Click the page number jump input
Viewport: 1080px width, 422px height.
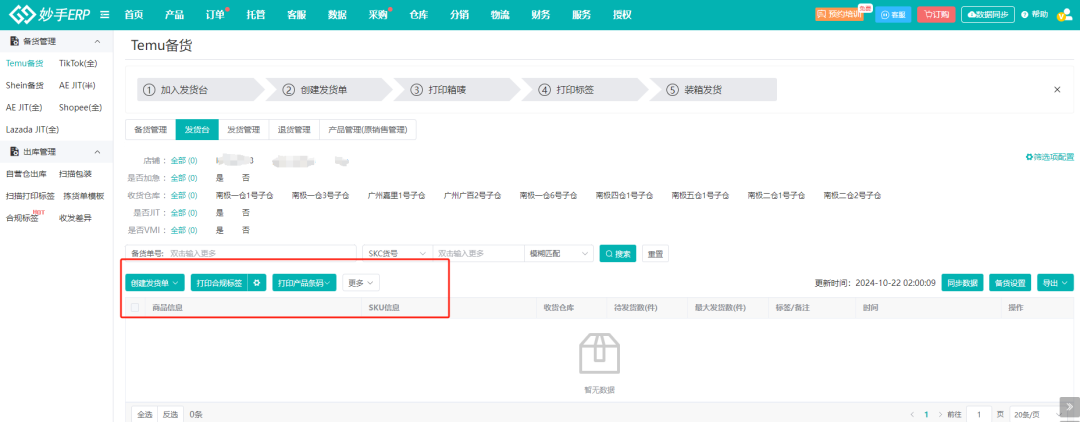point(979,414)
